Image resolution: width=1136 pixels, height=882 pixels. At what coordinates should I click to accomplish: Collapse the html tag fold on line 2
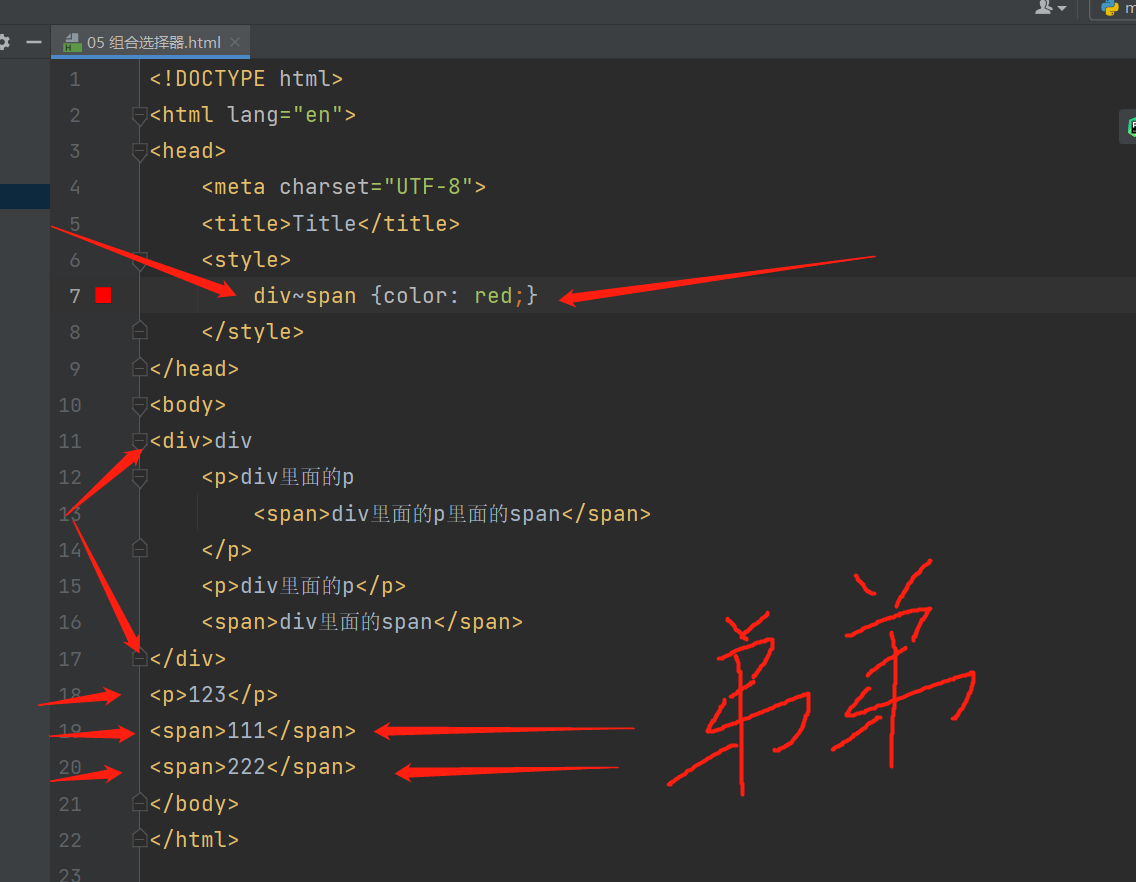pyautogui.click(x=140, y=115)
